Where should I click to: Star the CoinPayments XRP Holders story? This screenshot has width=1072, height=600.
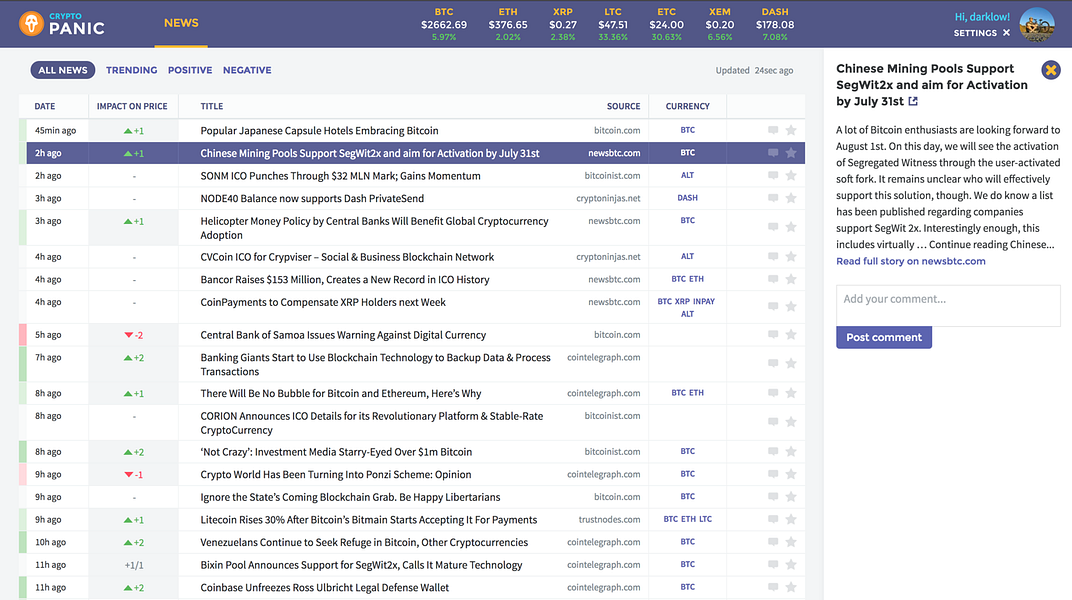point(791,307)
